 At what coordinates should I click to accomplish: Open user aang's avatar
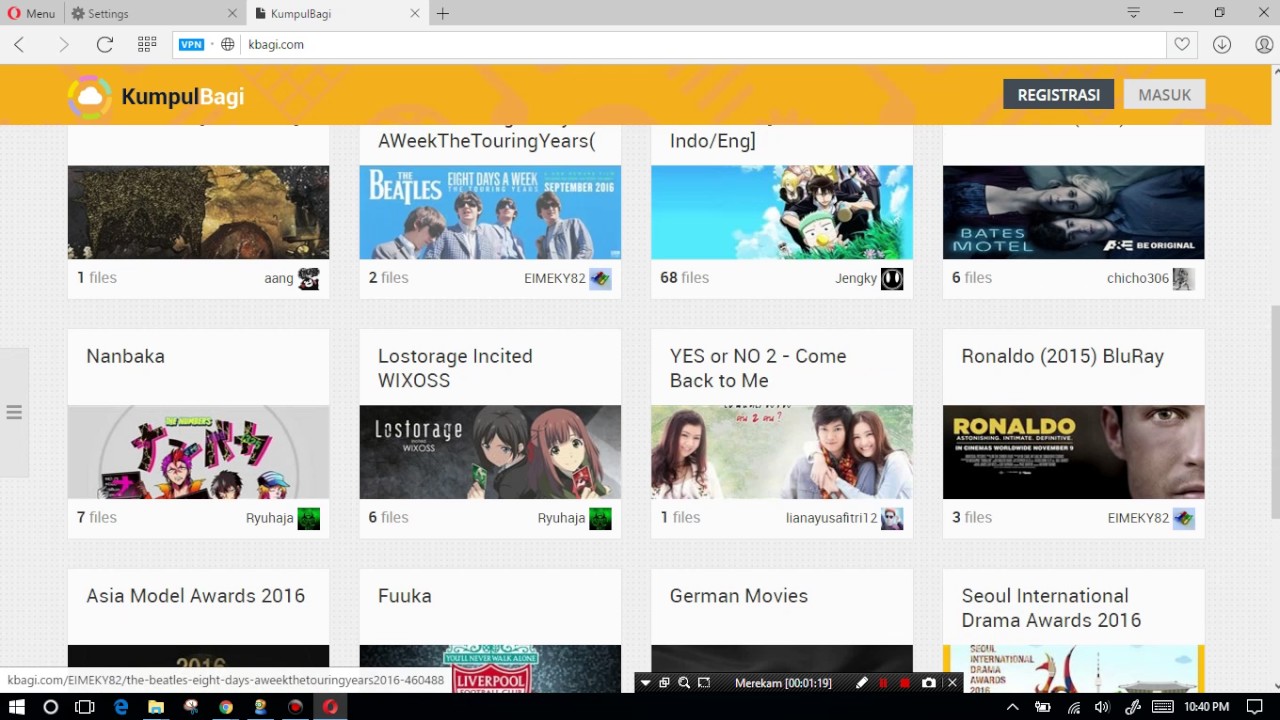pos(309,279)
